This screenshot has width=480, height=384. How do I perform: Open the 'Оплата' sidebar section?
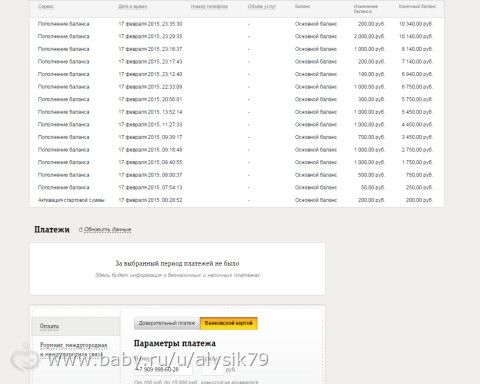76,326
